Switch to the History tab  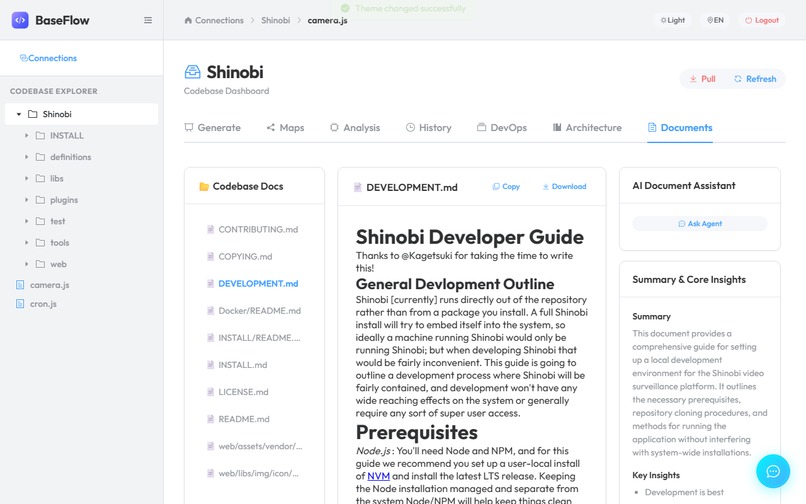point(429,128)
